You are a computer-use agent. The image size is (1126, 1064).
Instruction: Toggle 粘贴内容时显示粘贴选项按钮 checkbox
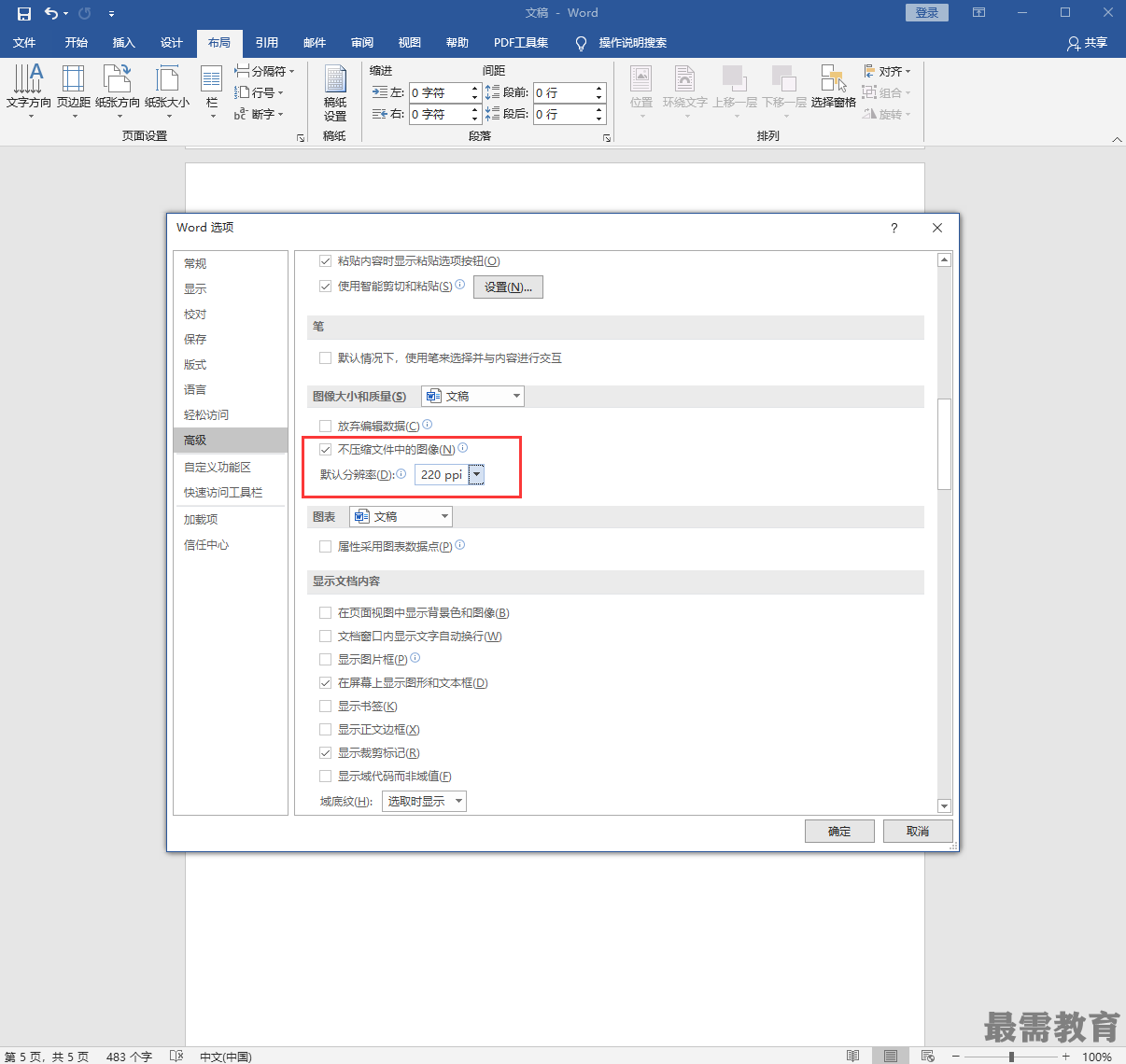[326, 261]
